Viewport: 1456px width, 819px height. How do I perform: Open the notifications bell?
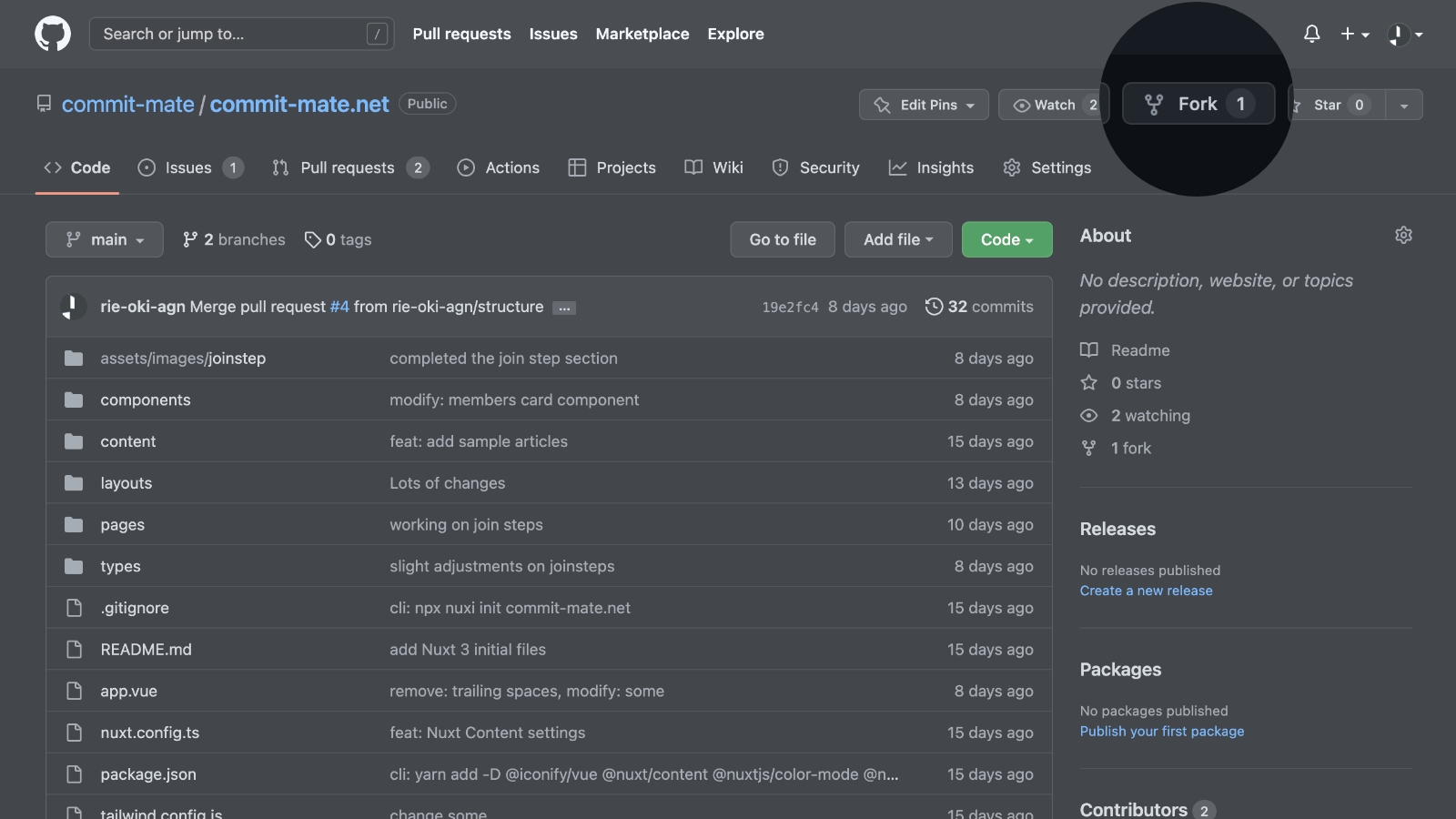[x=1311, y=35]
